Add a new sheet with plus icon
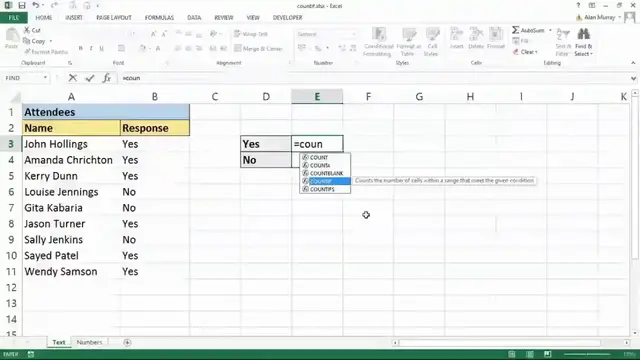 coord(127,342)
